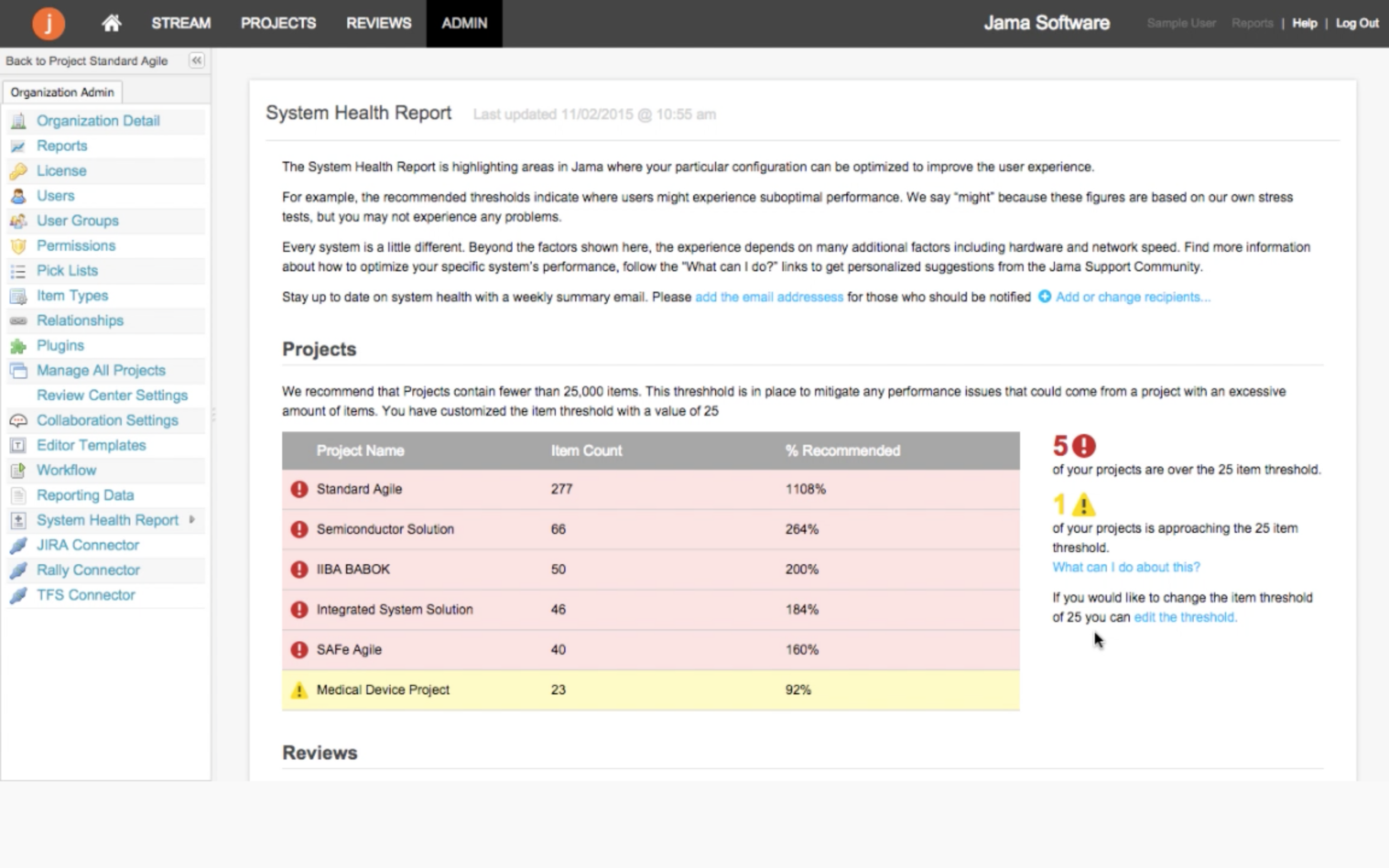Click the JIRA Connector plug icon

[18, 545]
